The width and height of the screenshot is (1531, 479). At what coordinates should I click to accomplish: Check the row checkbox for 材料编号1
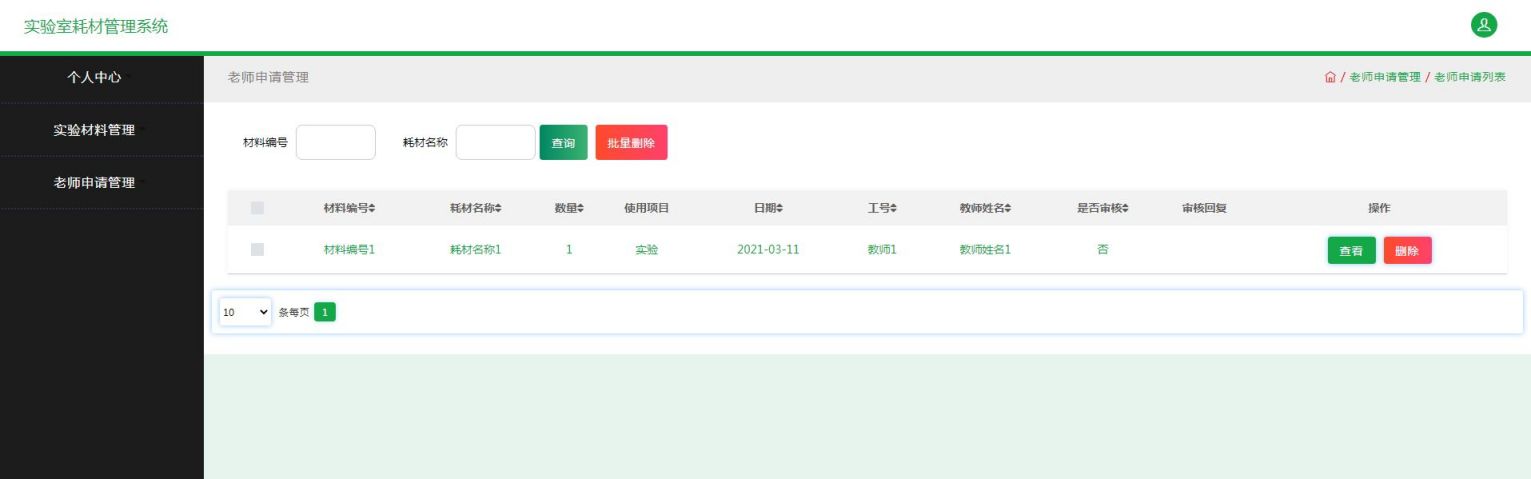click(258, 249)
